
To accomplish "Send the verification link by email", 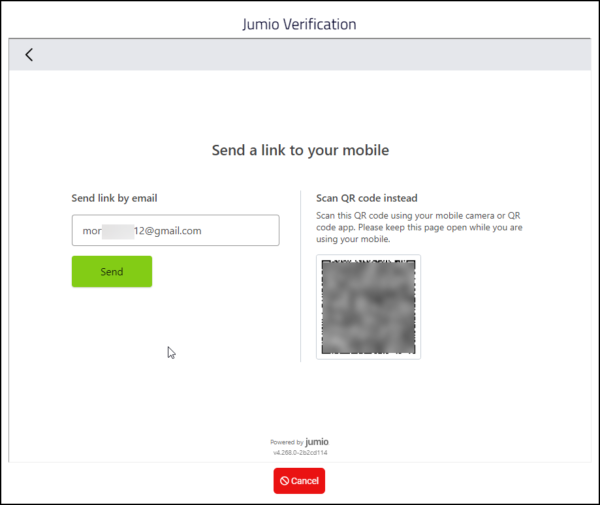I will click(112, 272).
